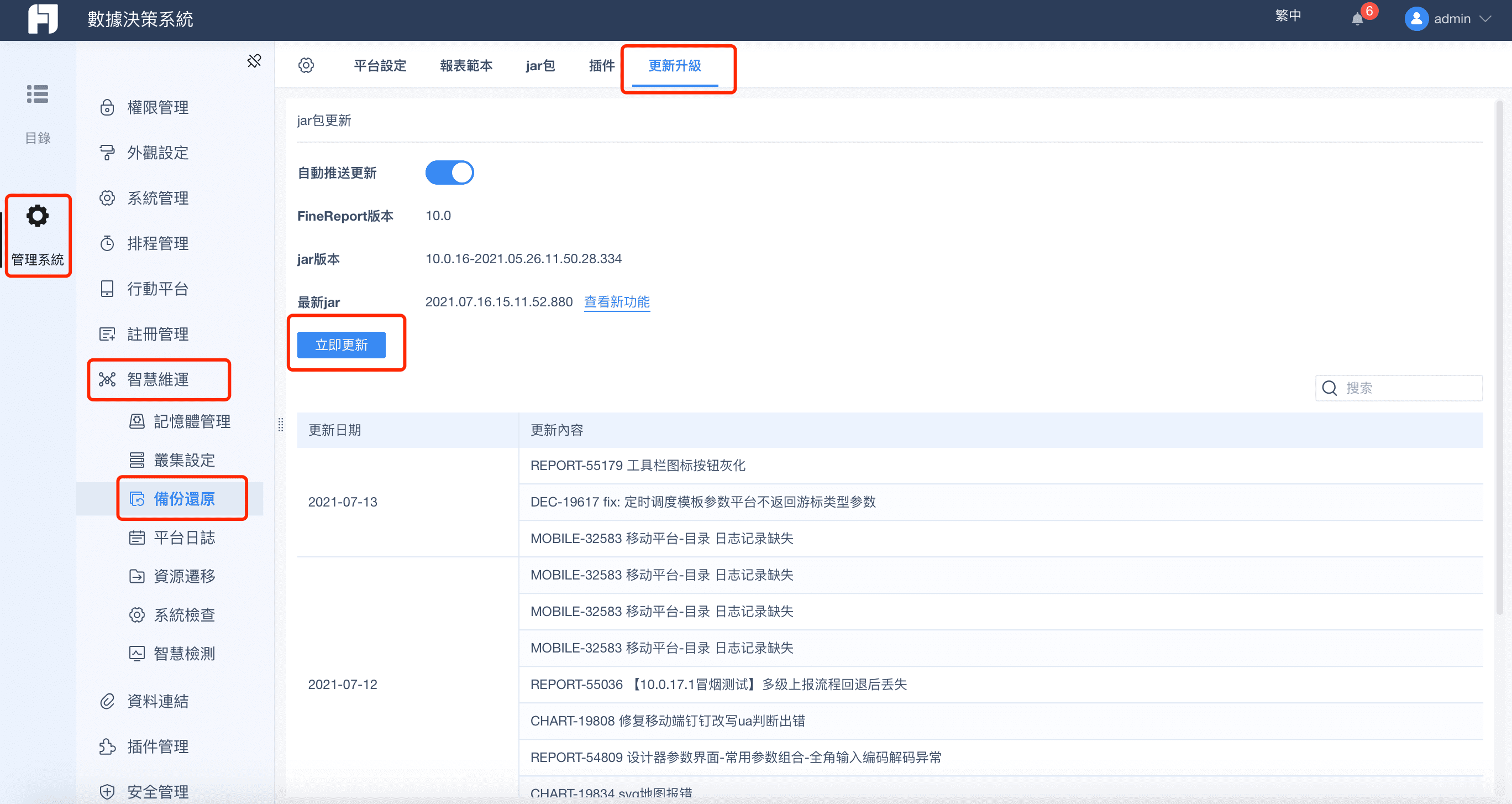Toggle the 自動推送更新 switch off

pos(450,173)
